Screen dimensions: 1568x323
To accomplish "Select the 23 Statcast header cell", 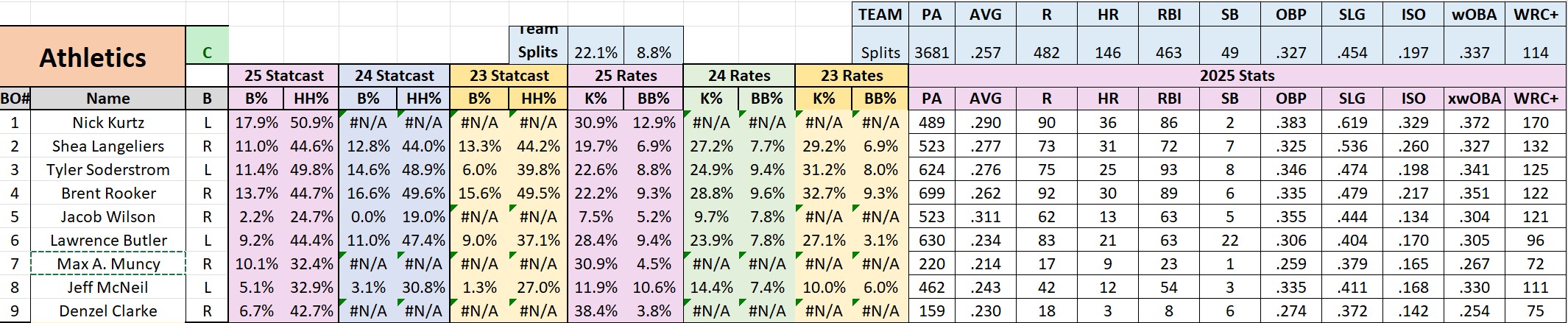I will coord(509,76).
